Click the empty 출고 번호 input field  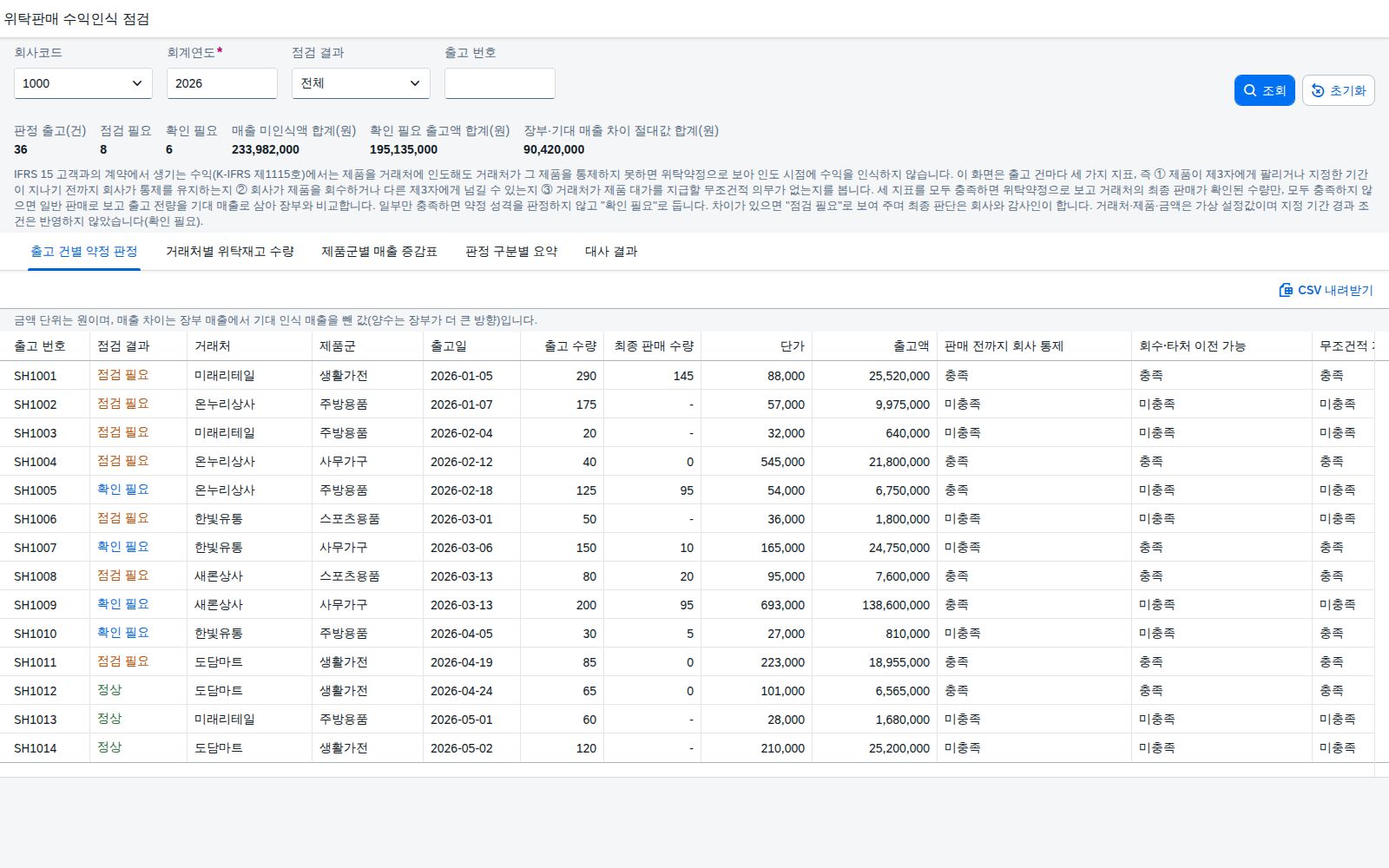coord(500,83)
